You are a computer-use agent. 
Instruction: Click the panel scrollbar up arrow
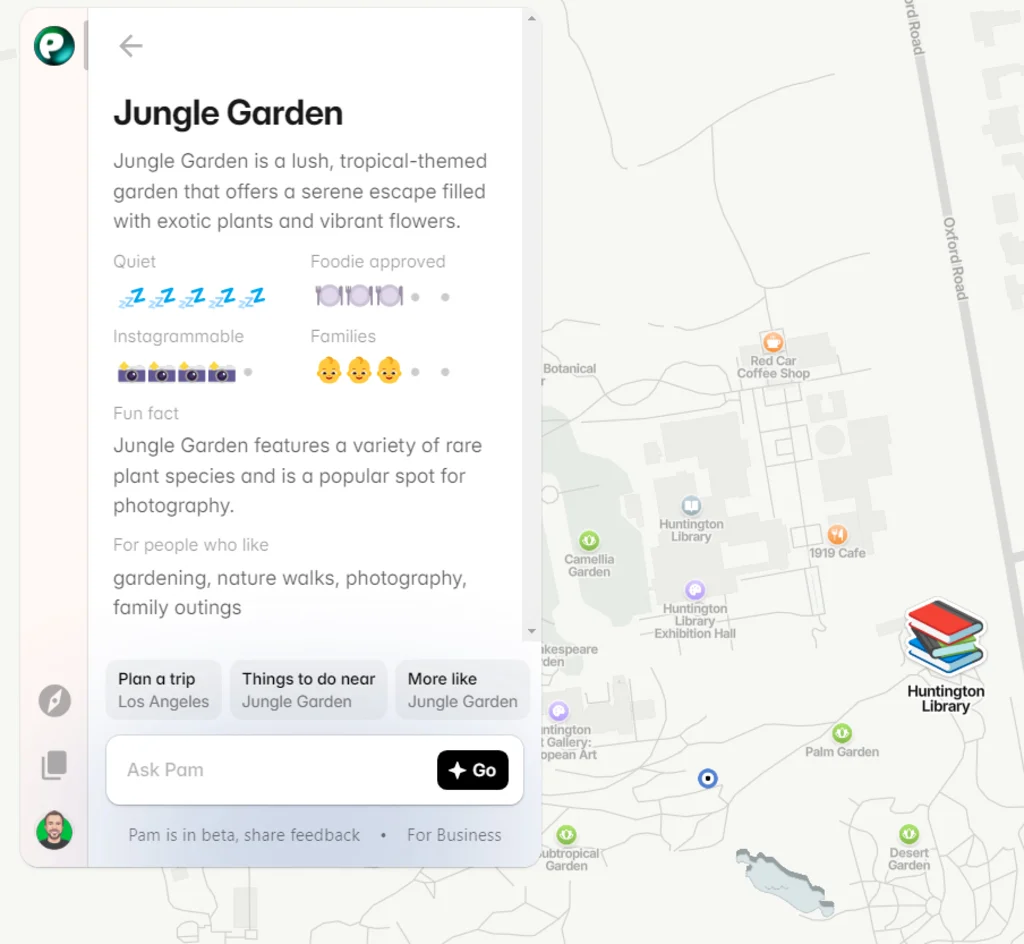point(532,18)
